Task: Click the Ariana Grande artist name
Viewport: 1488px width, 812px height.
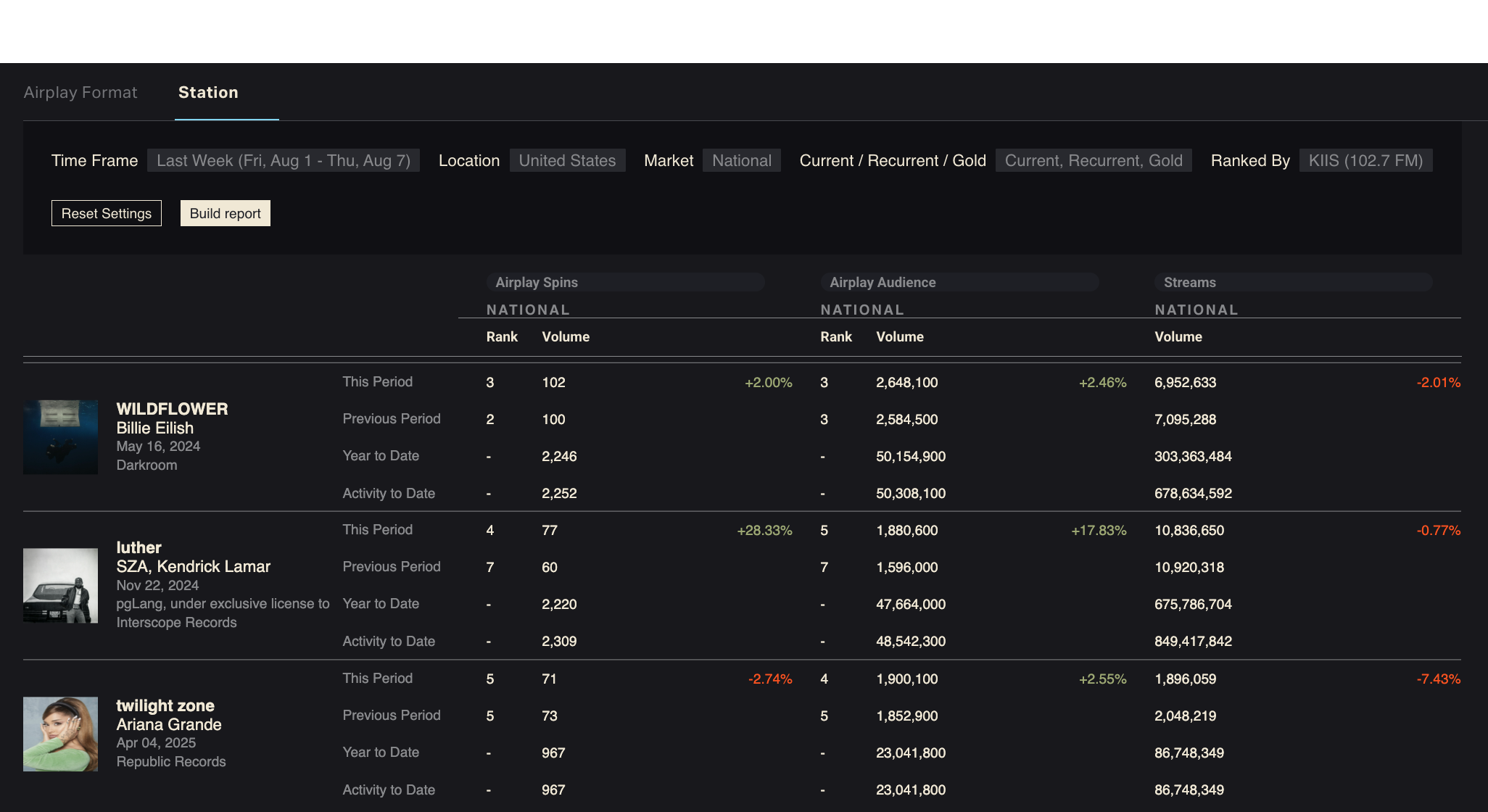Action: click(x=169, y=724)
